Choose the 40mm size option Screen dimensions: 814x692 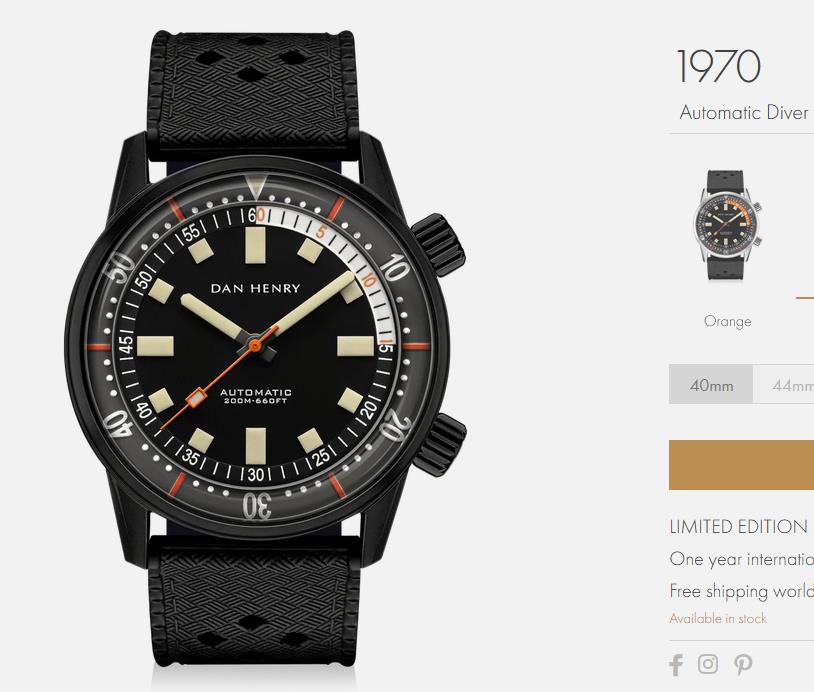coord(711,385)
